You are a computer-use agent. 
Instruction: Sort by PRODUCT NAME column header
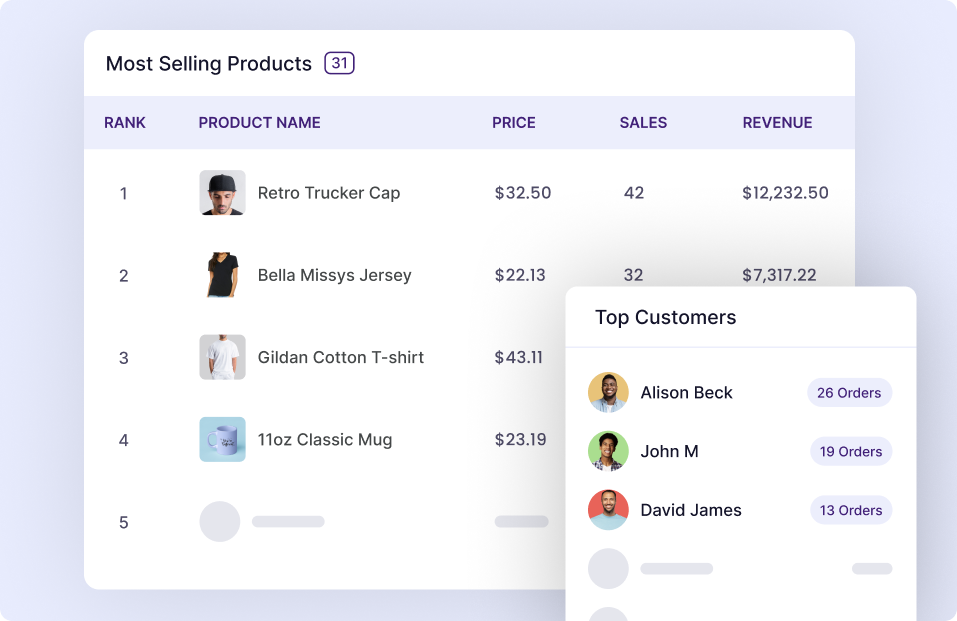point(259,123)
